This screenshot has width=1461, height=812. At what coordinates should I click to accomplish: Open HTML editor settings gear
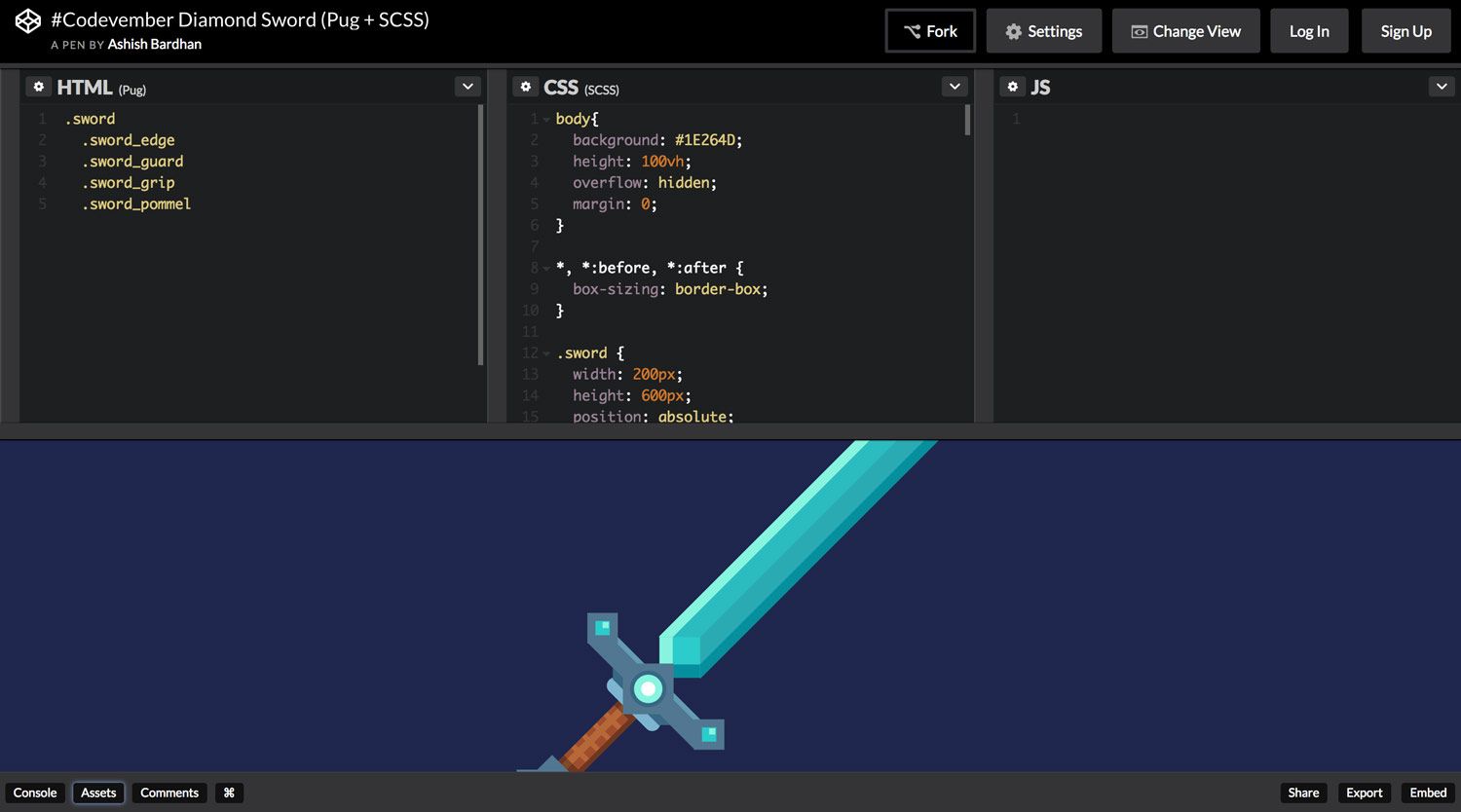point(39,87)
